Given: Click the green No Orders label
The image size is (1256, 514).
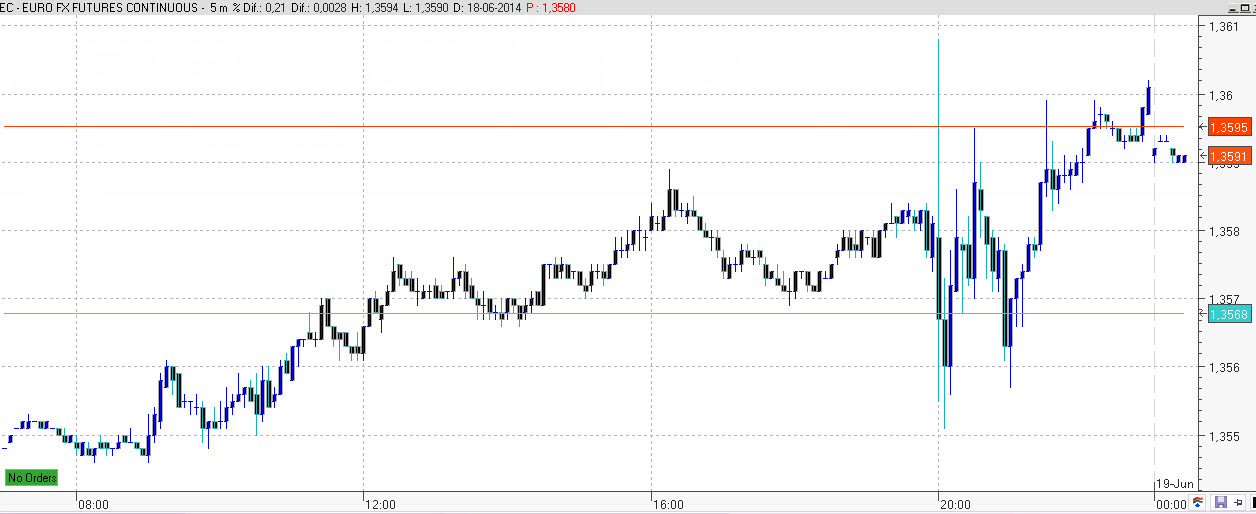Looking at the screenshot, I should coord(31,477).
